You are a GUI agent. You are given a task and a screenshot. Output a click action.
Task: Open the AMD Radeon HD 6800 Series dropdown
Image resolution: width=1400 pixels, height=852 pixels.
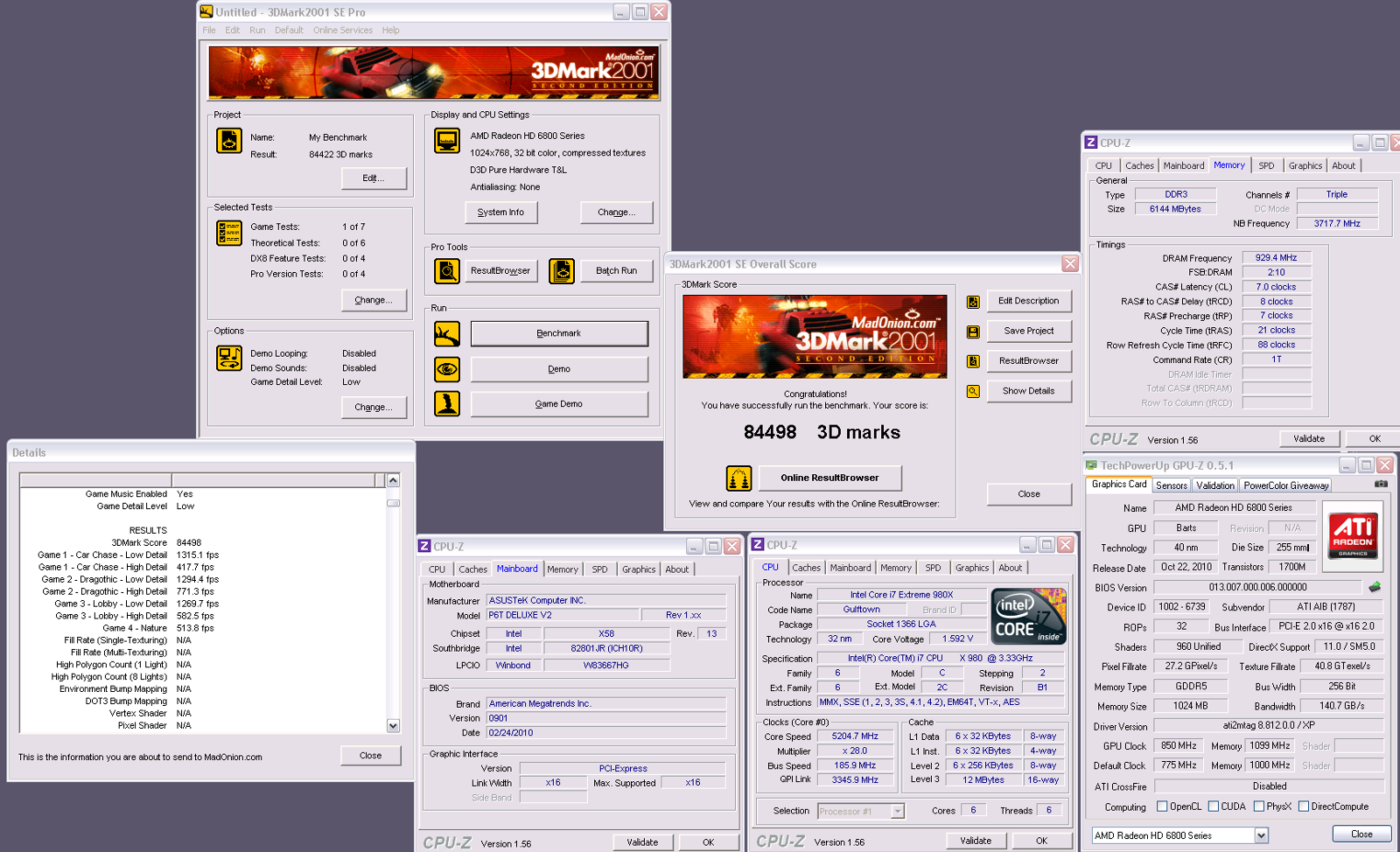[x=1261, y=835]
